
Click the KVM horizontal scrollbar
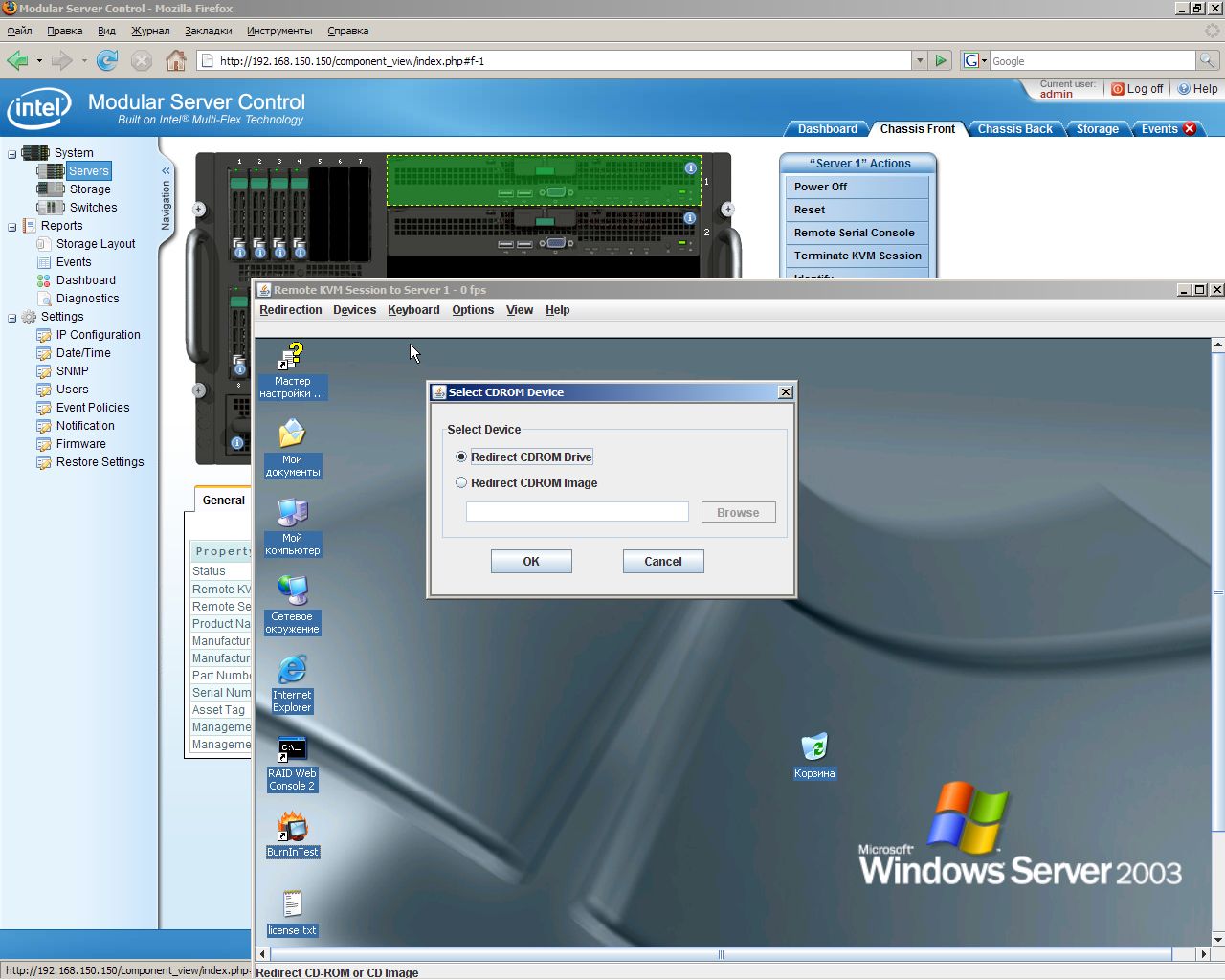pyautogui.click(x=720, y=954)
